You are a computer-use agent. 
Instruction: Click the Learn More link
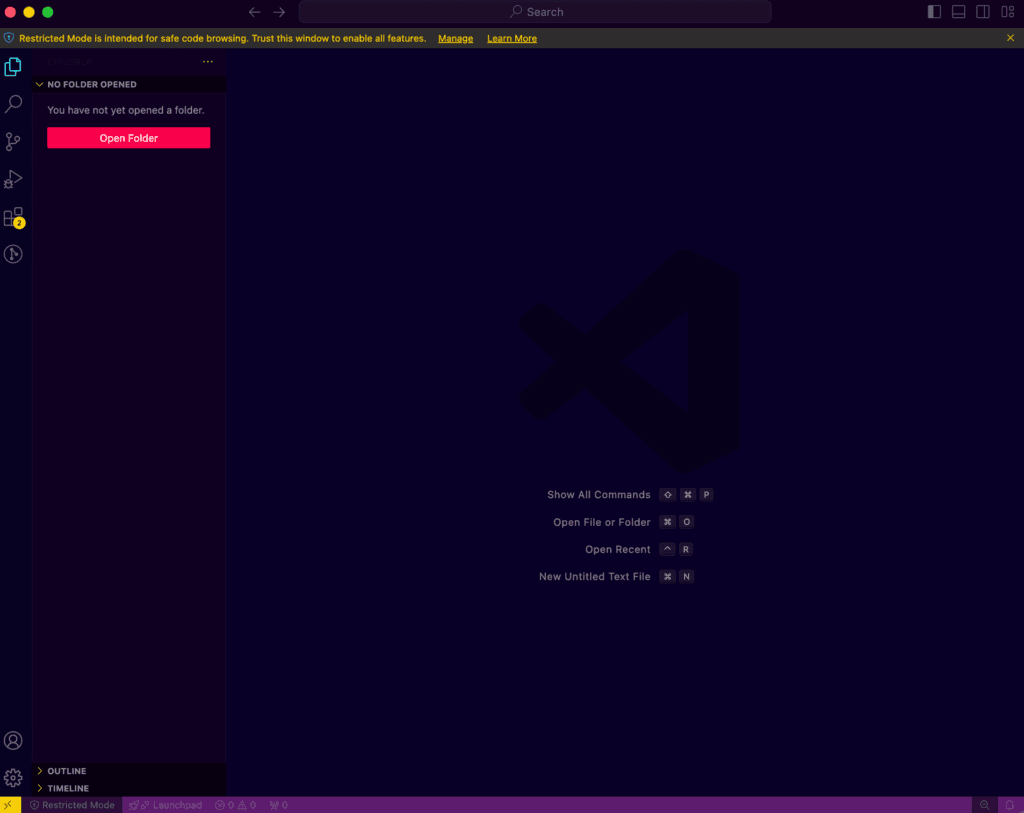(512, 39)
